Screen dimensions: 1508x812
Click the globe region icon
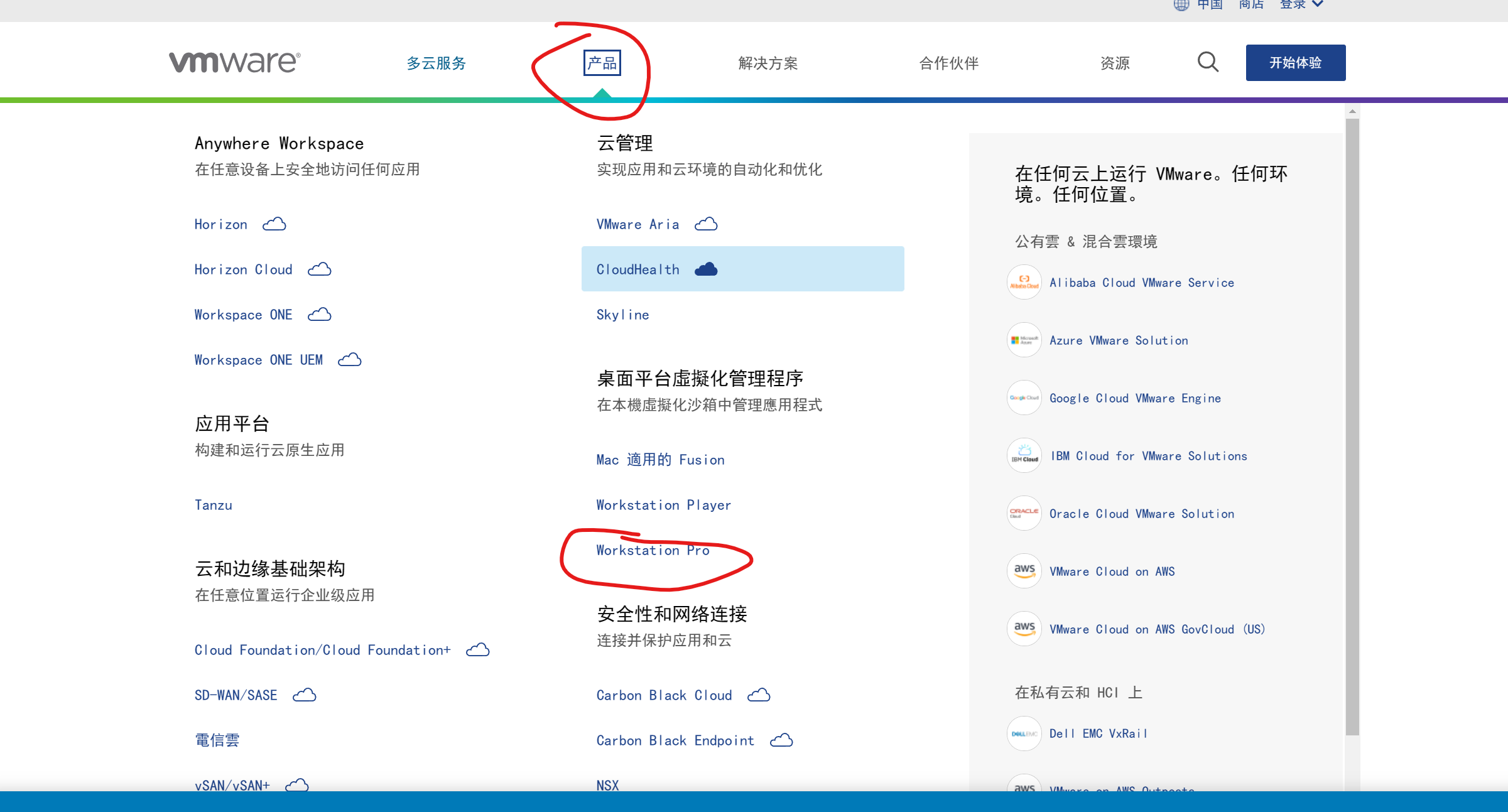click(x=1181, y=5)
